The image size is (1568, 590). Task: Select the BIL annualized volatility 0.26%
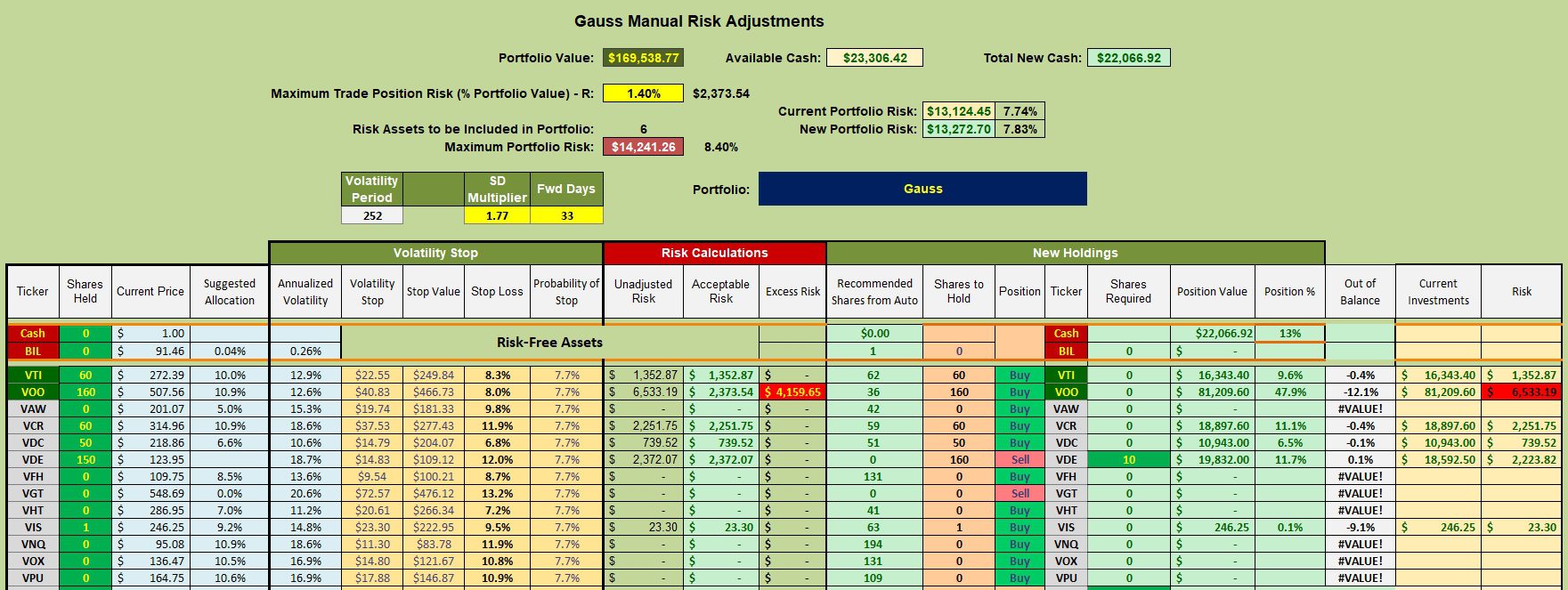(x=305, y=351)
